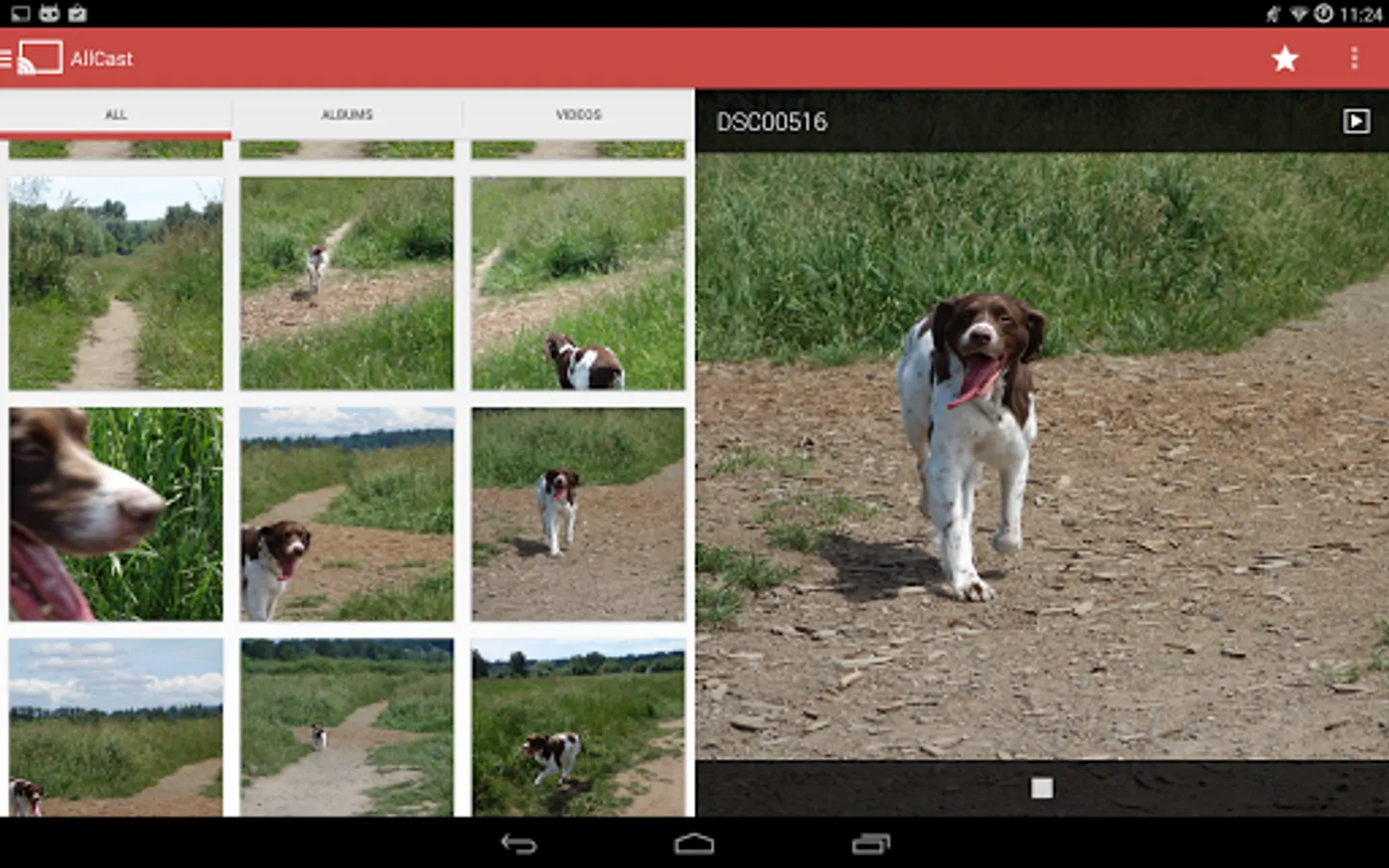
Task: Tap the Wi-Fi status bar icon
Action: click(1298, 14)
